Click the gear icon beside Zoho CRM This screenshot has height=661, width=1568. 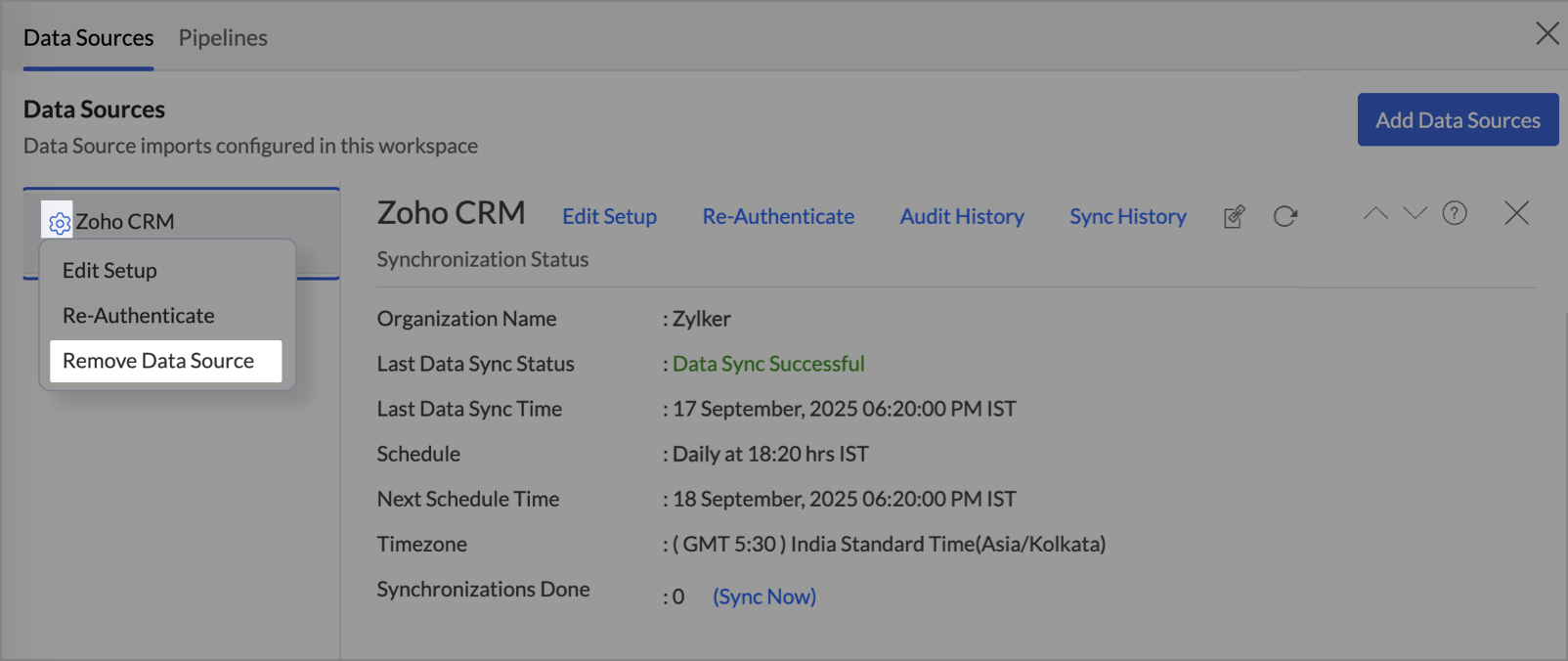point(59,223)
